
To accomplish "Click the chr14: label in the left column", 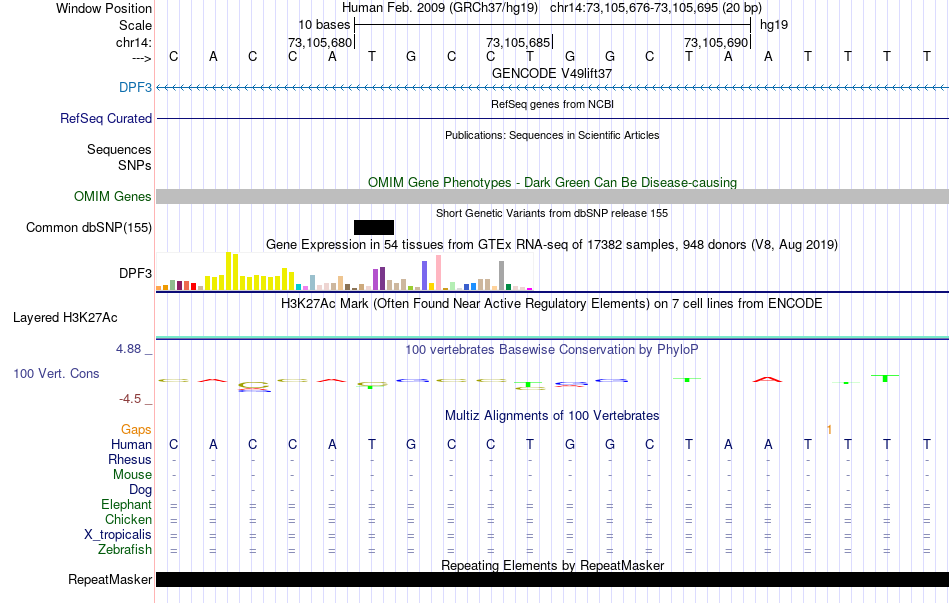I will pyautogui.click(x=134, y=42).
